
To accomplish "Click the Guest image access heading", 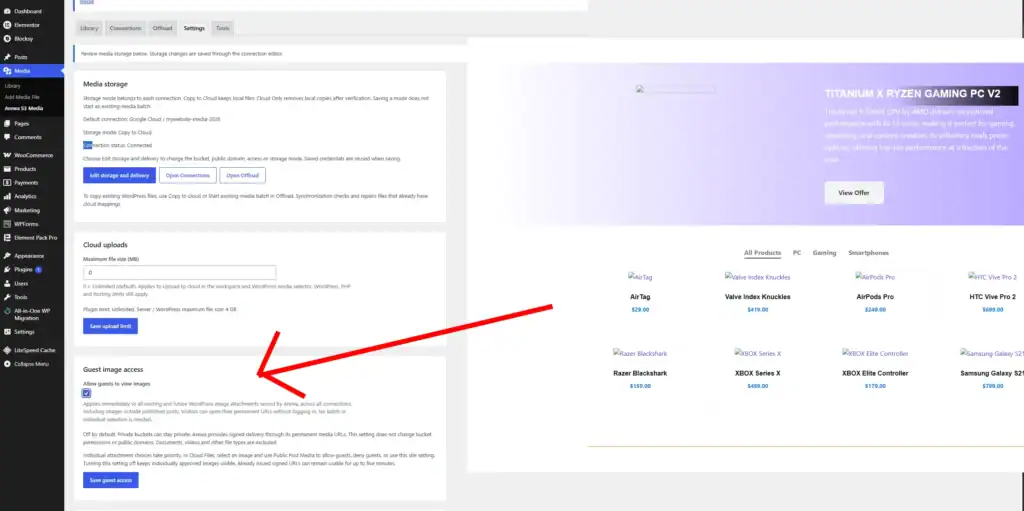I will coord(113,369).
